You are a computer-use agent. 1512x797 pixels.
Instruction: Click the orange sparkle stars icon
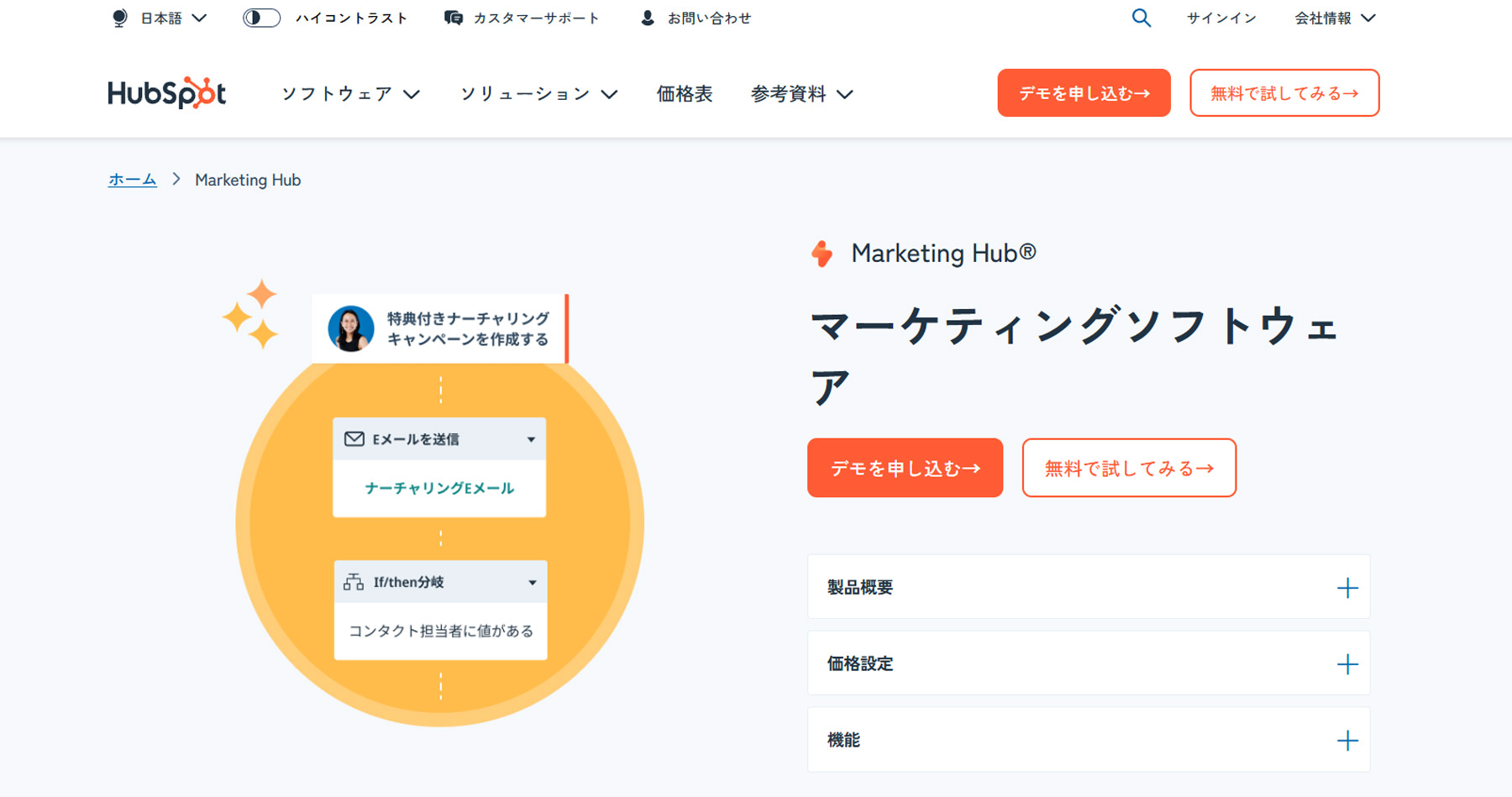coord(251,314)
